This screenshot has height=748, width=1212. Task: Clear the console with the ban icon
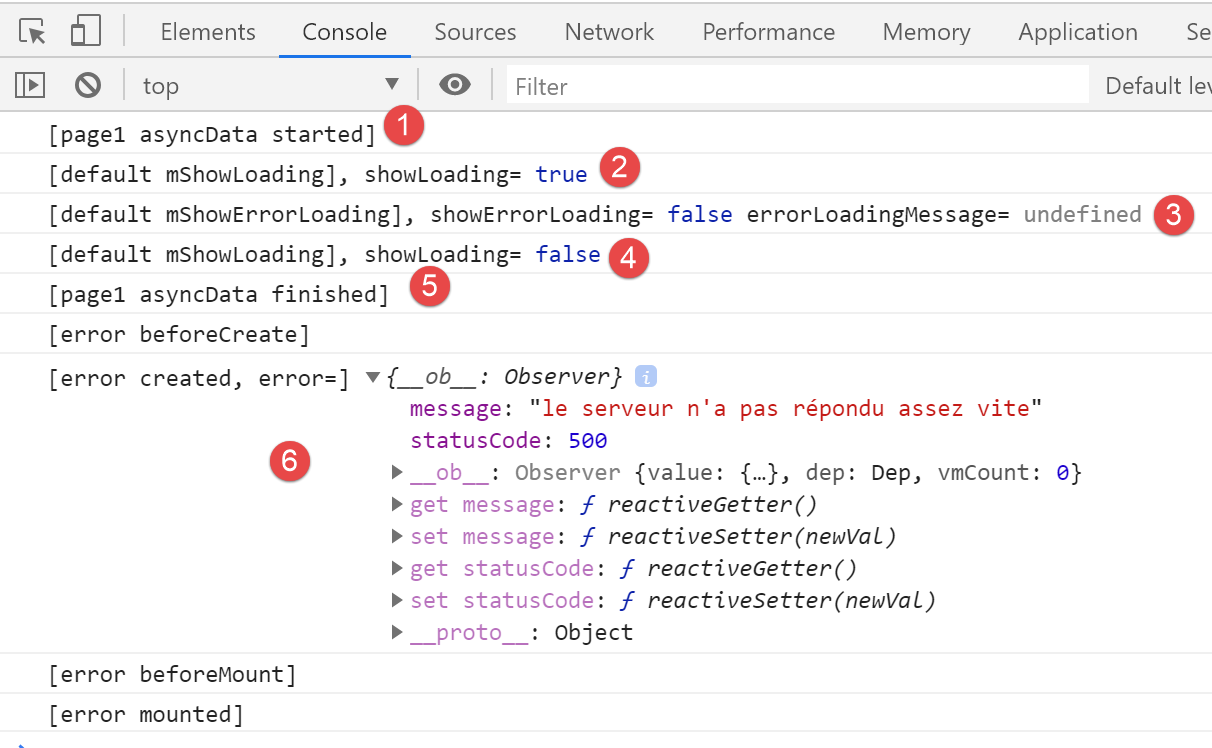click(x=88, y=86)
